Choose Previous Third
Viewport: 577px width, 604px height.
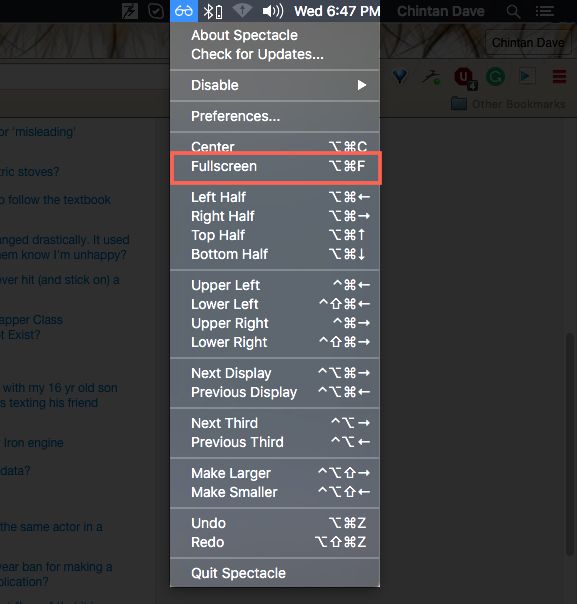click(x=275, y=442)
